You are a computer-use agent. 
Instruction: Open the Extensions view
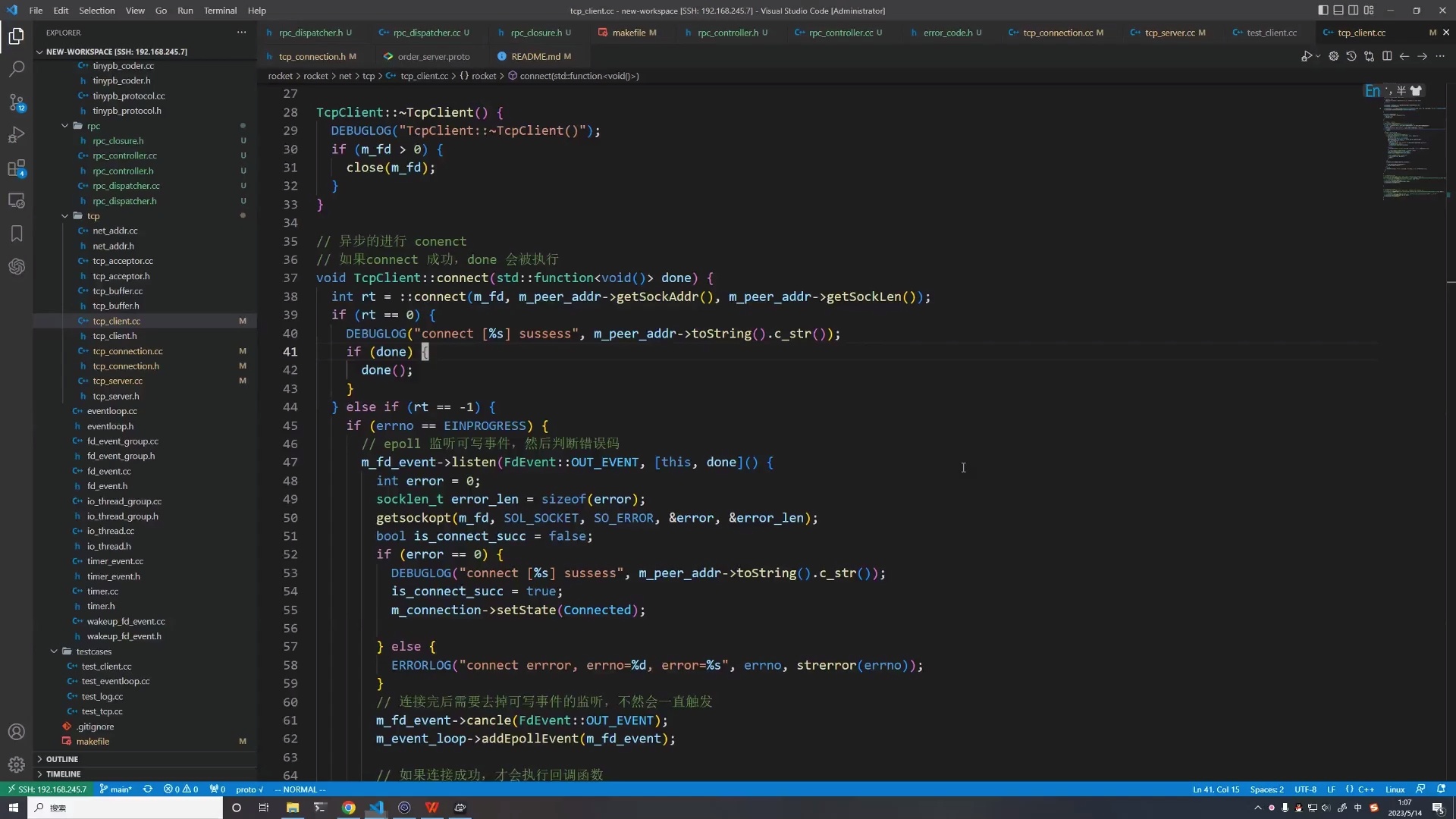click(17, 168)
